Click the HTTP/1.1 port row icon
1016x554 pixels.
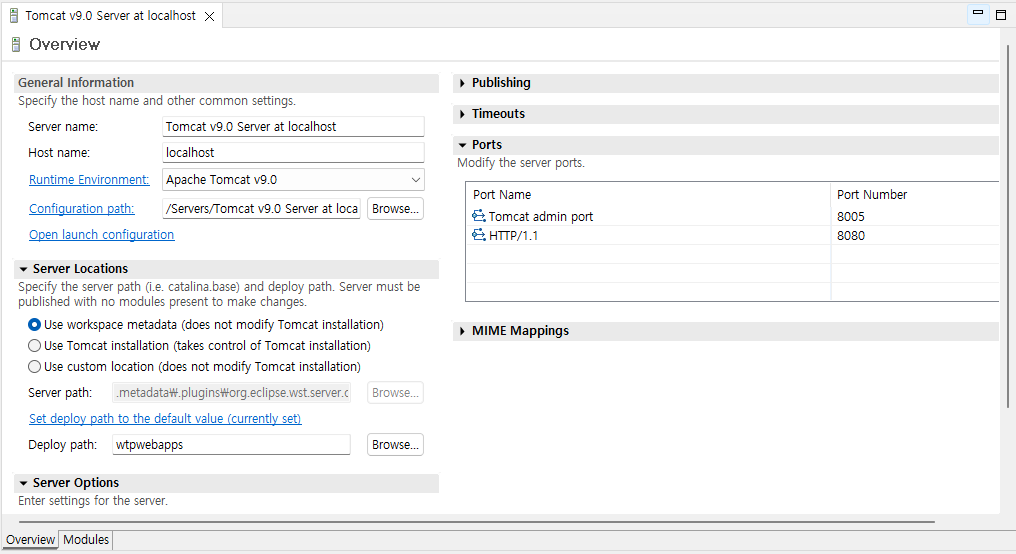[x=479, y=235]
